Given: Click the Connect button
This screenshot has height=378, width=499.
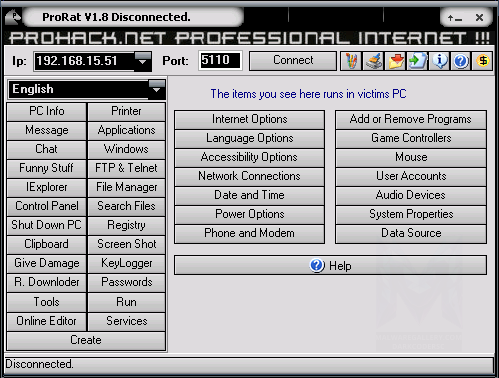Looking at the screenshot, I should [x=293, y=61].
